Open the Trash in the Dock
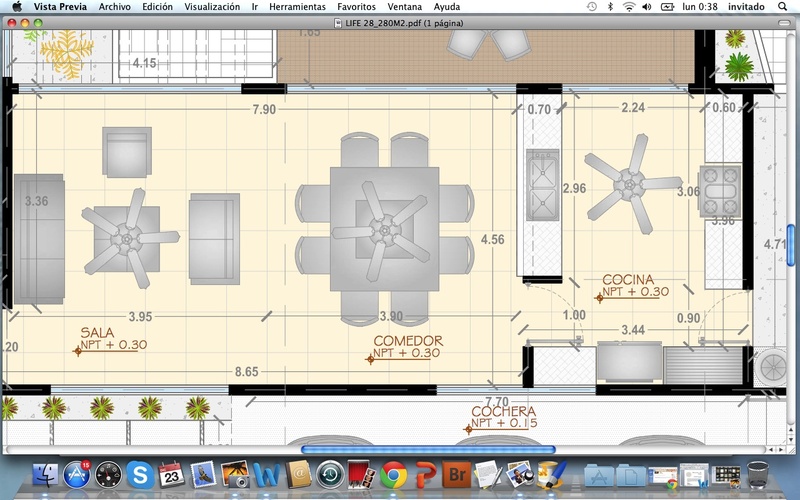The height and width of the screenshot is (500, 800). point(757,474)
